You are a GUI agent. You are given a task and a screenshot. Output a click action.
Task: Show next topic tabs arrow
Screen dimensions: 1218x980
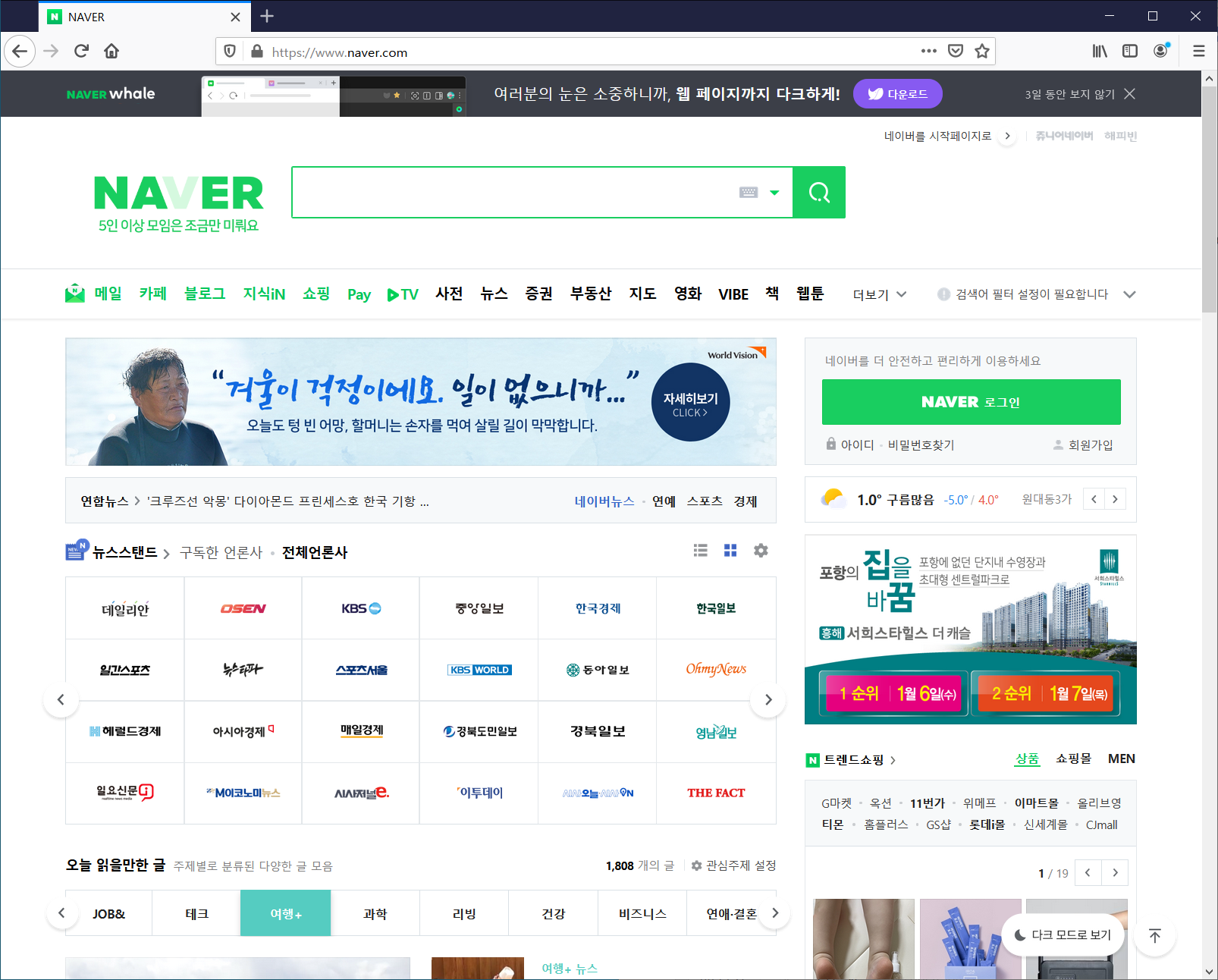pyautogui.click(x=774, y=913)
